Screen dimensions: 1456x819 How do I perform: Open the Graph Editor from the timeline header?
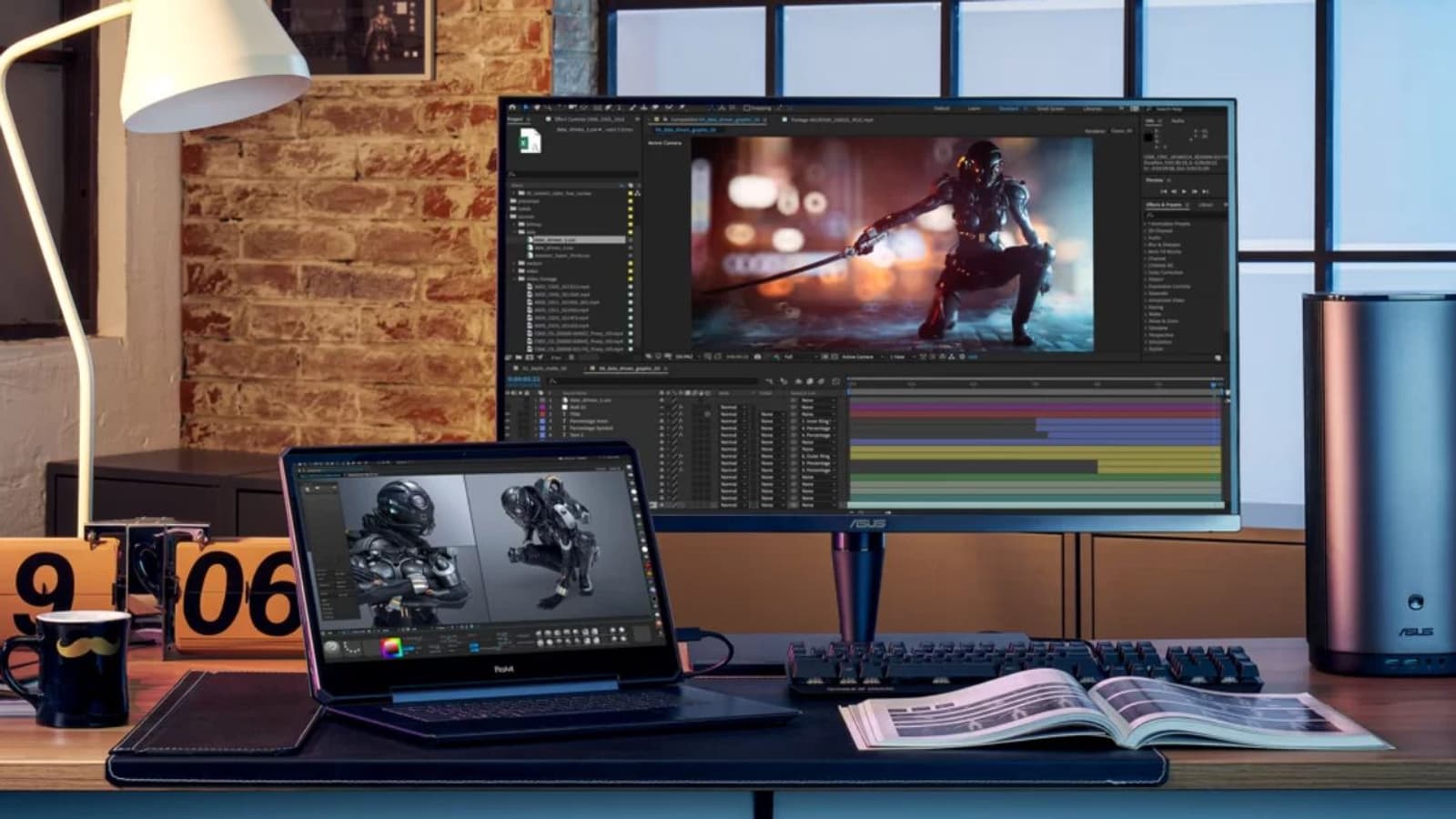click(x=836, y=381)
